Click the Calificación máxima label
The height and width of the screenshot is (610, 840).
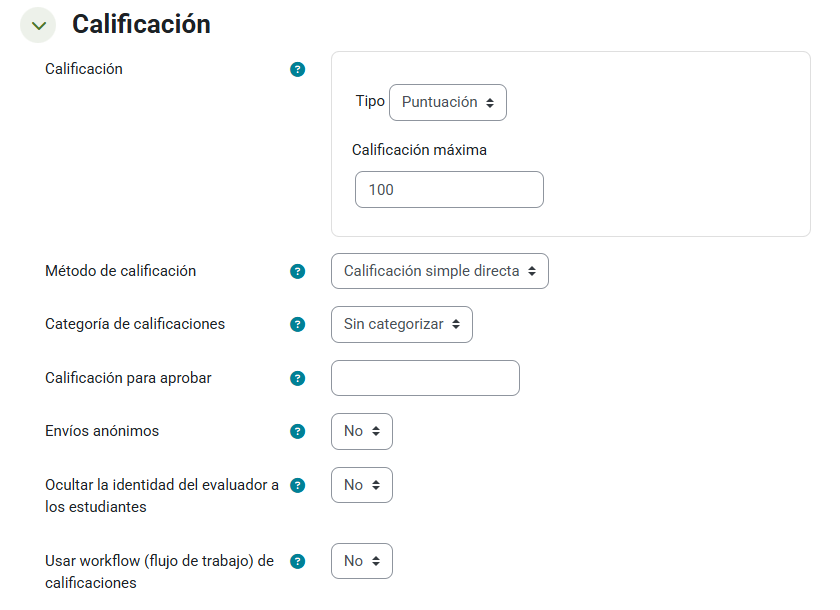(419, 150)
